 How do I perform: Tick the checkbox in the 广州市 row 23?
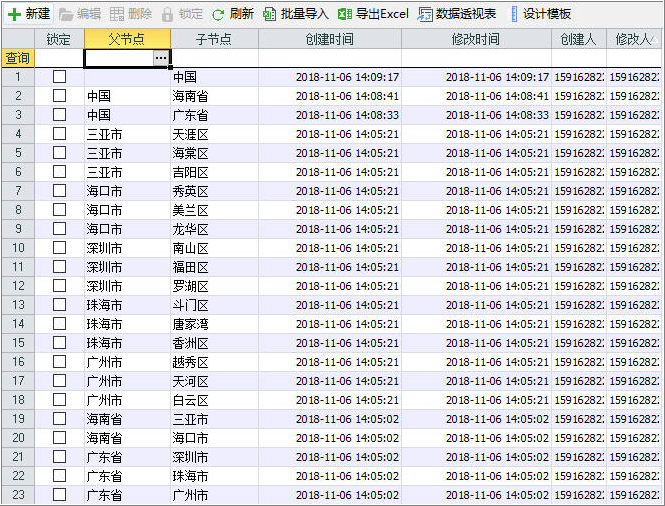click(x=59, y=495)
